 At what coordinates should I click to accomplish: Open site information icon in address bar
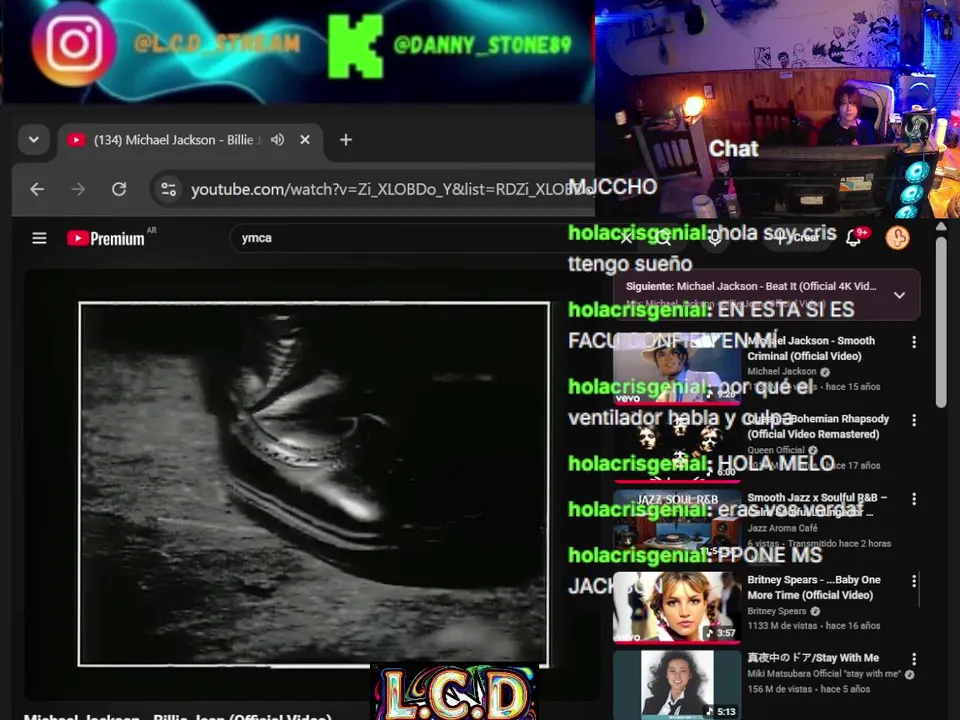(168, 189)
